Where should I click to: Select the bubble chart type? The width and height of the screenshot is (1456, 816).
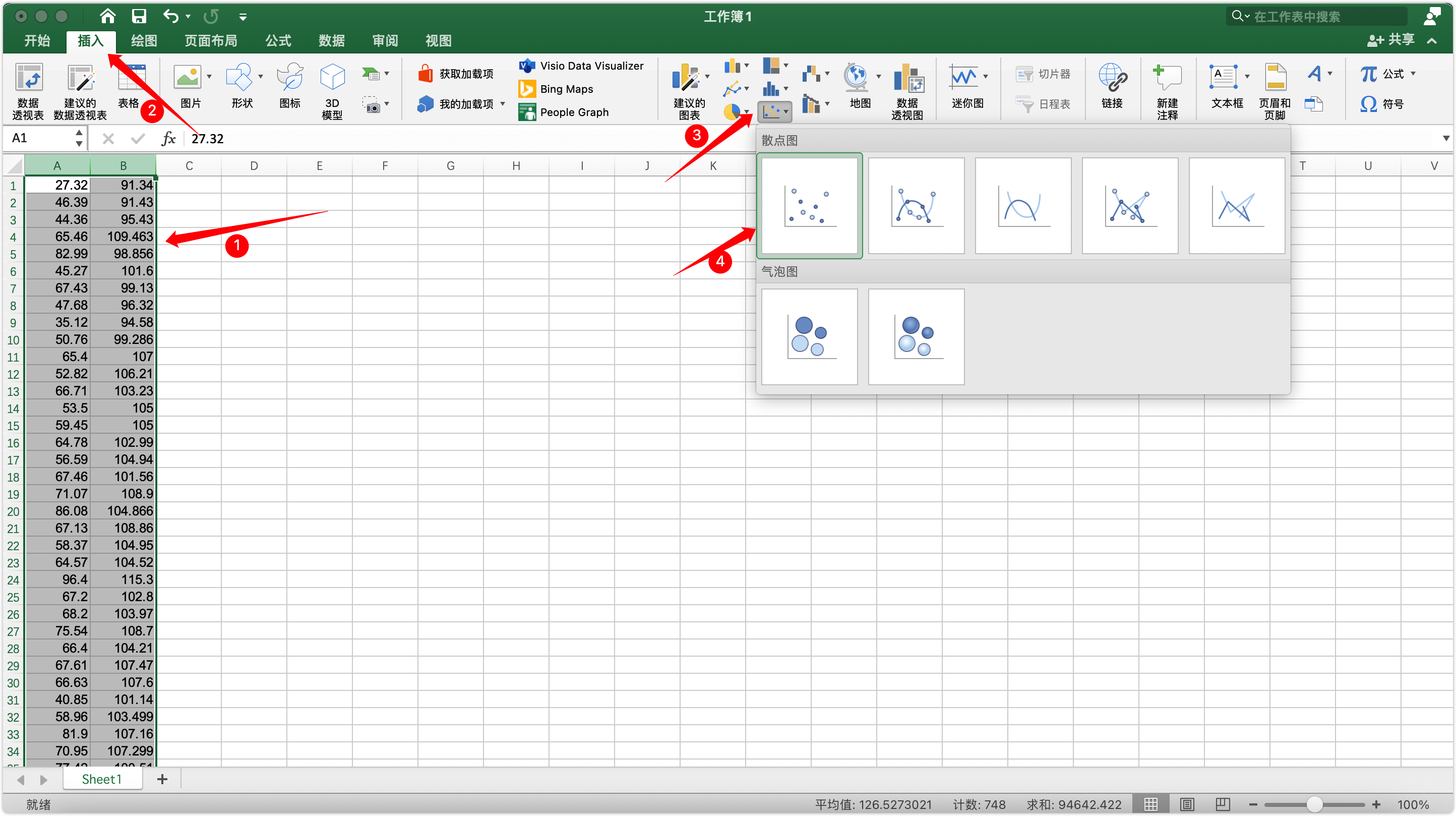coord(810,335)
